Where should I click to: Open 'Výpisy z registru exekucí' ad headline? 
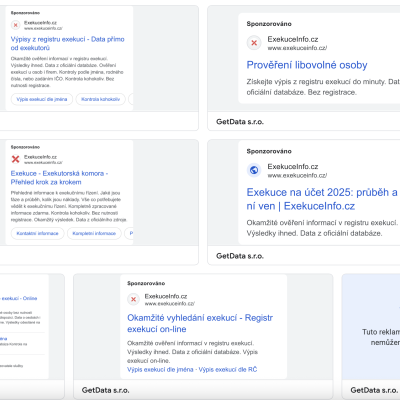click(67, 43)
